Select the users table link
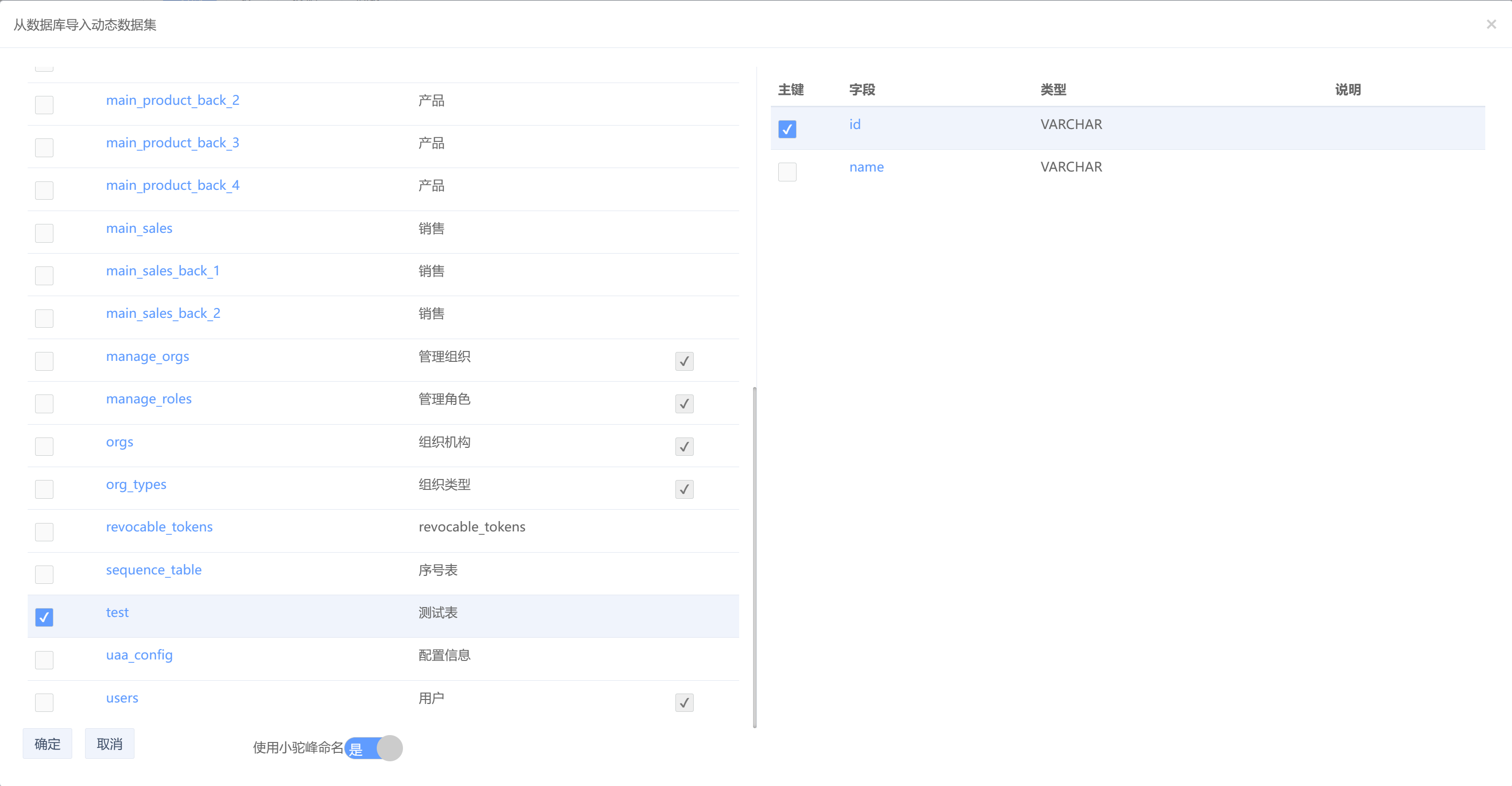Image resolution: width=1512 pixels, height=786 pixels. (x=122, y=698)
